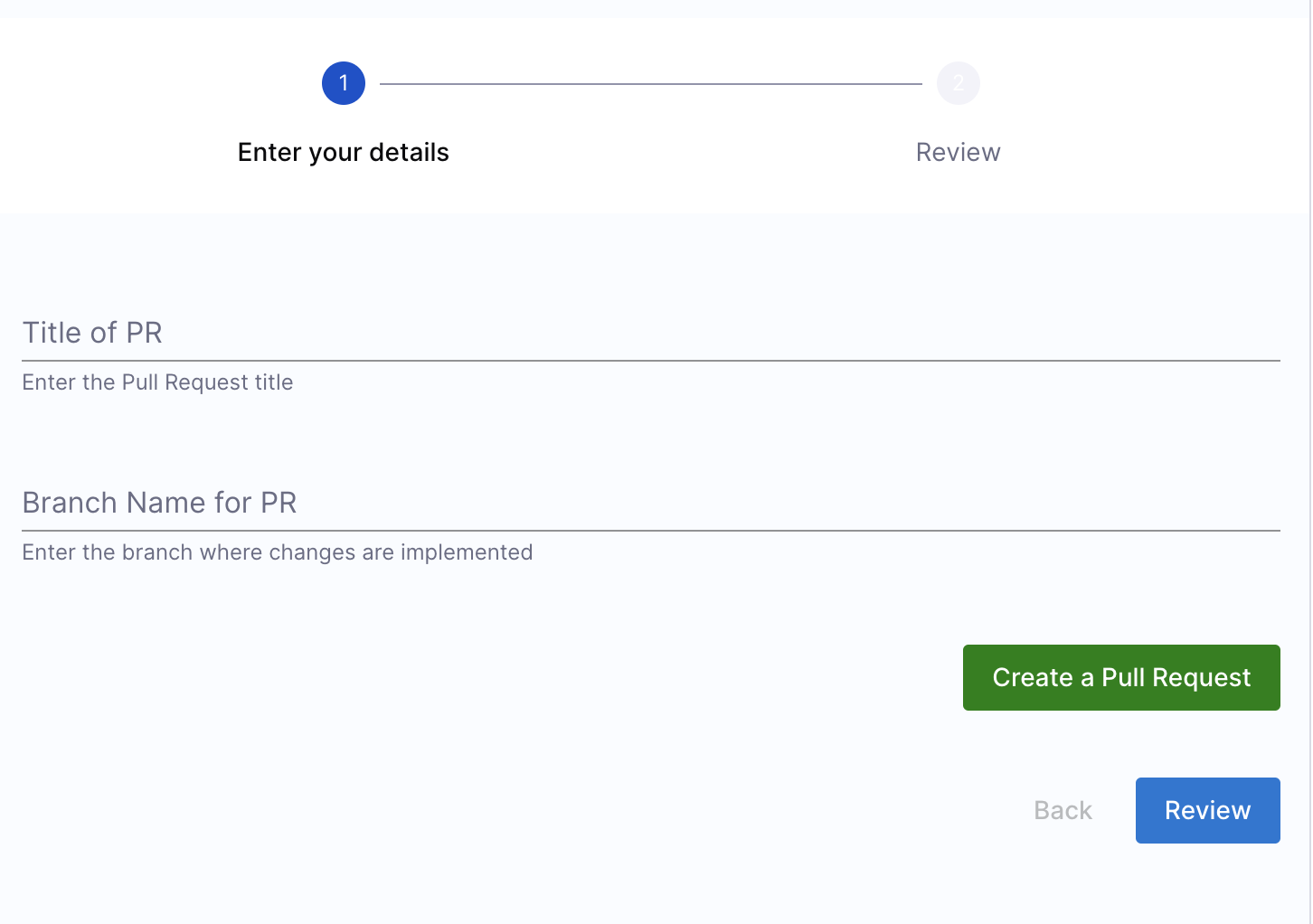
Task: Go to the Review step label
Action: click(x=958, y=152)
